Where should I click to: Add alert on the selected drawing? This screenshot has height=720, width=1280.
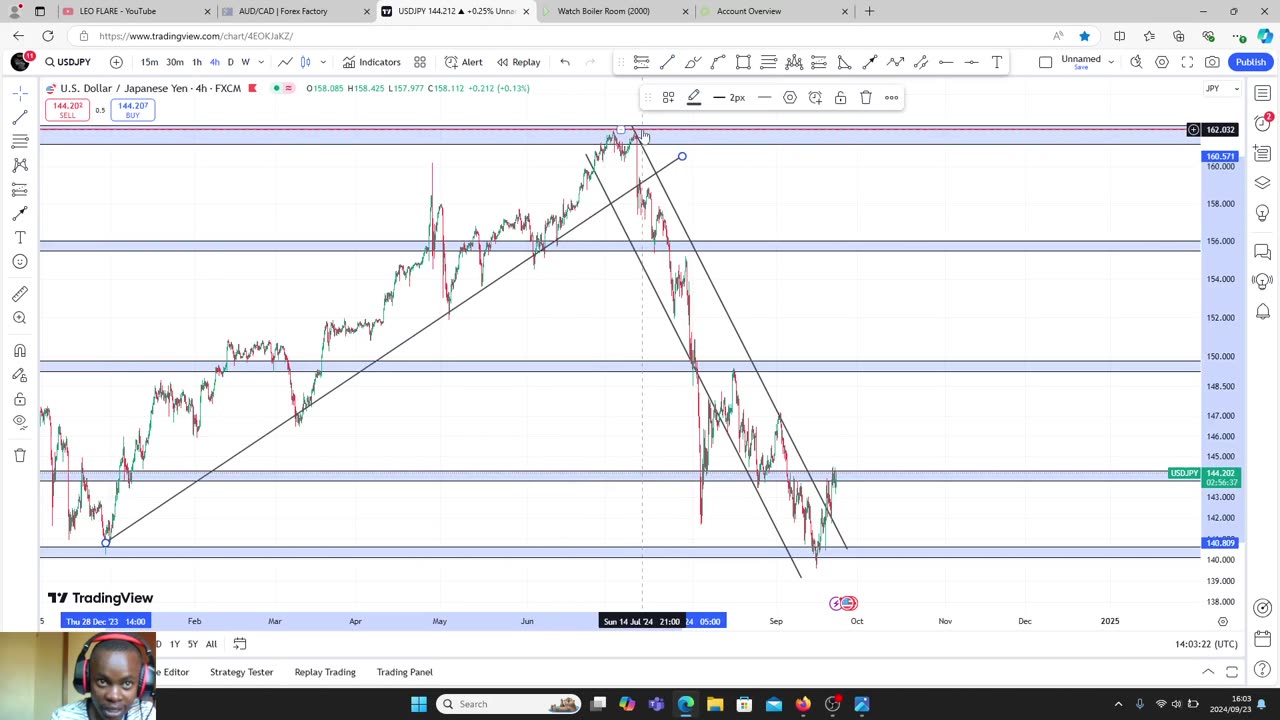click(x=815, y=98)
